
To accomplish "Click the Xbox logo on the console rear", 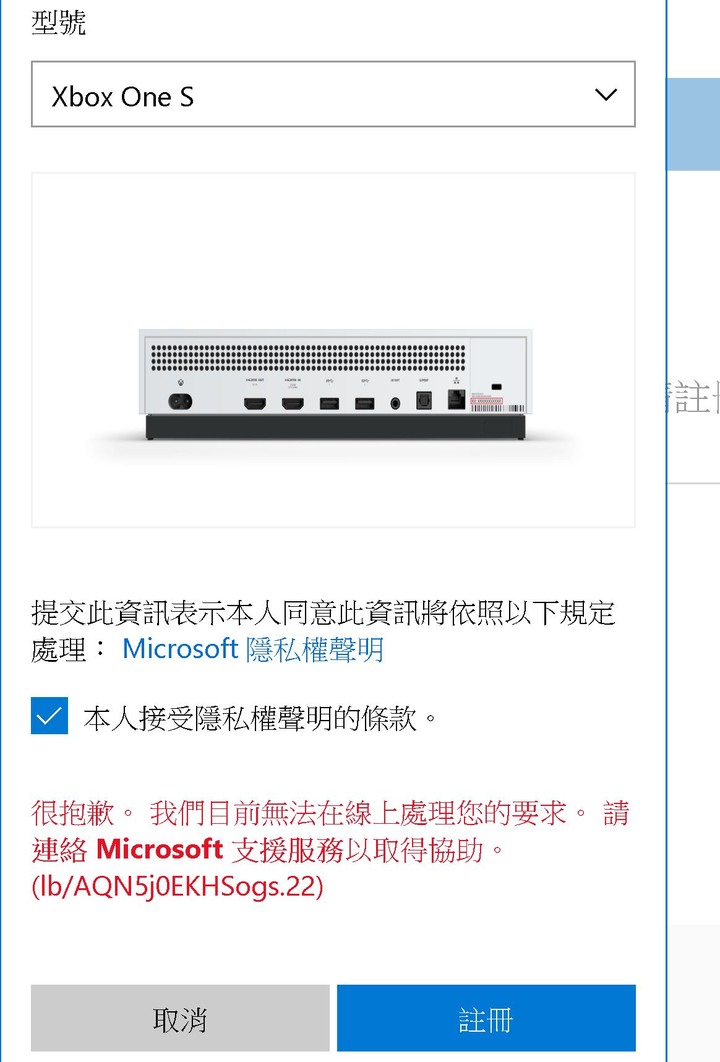I will point(180,383).
